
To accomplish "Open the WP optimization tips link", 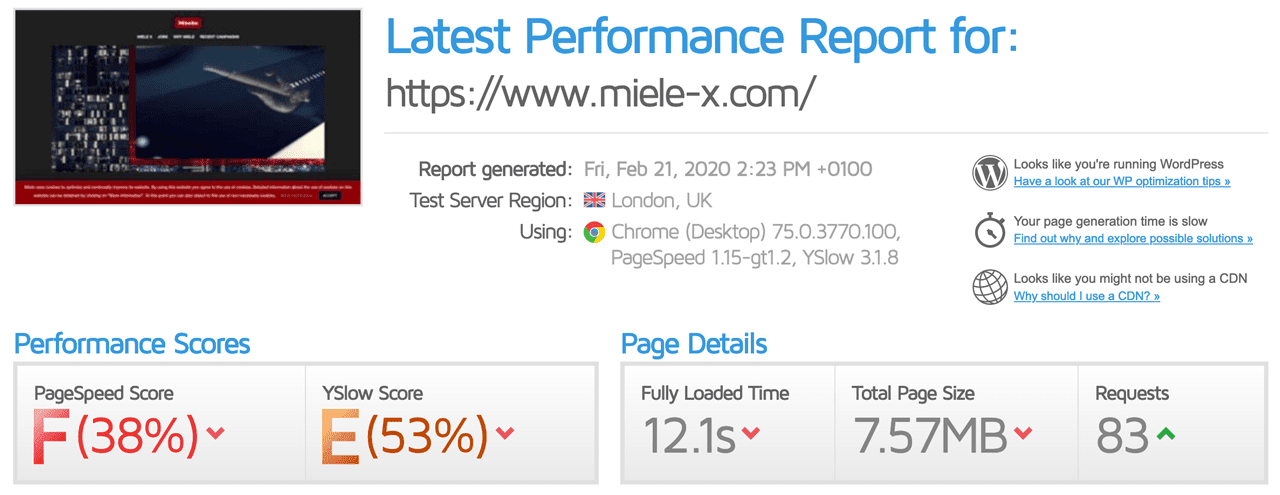I will [1121, 182].
